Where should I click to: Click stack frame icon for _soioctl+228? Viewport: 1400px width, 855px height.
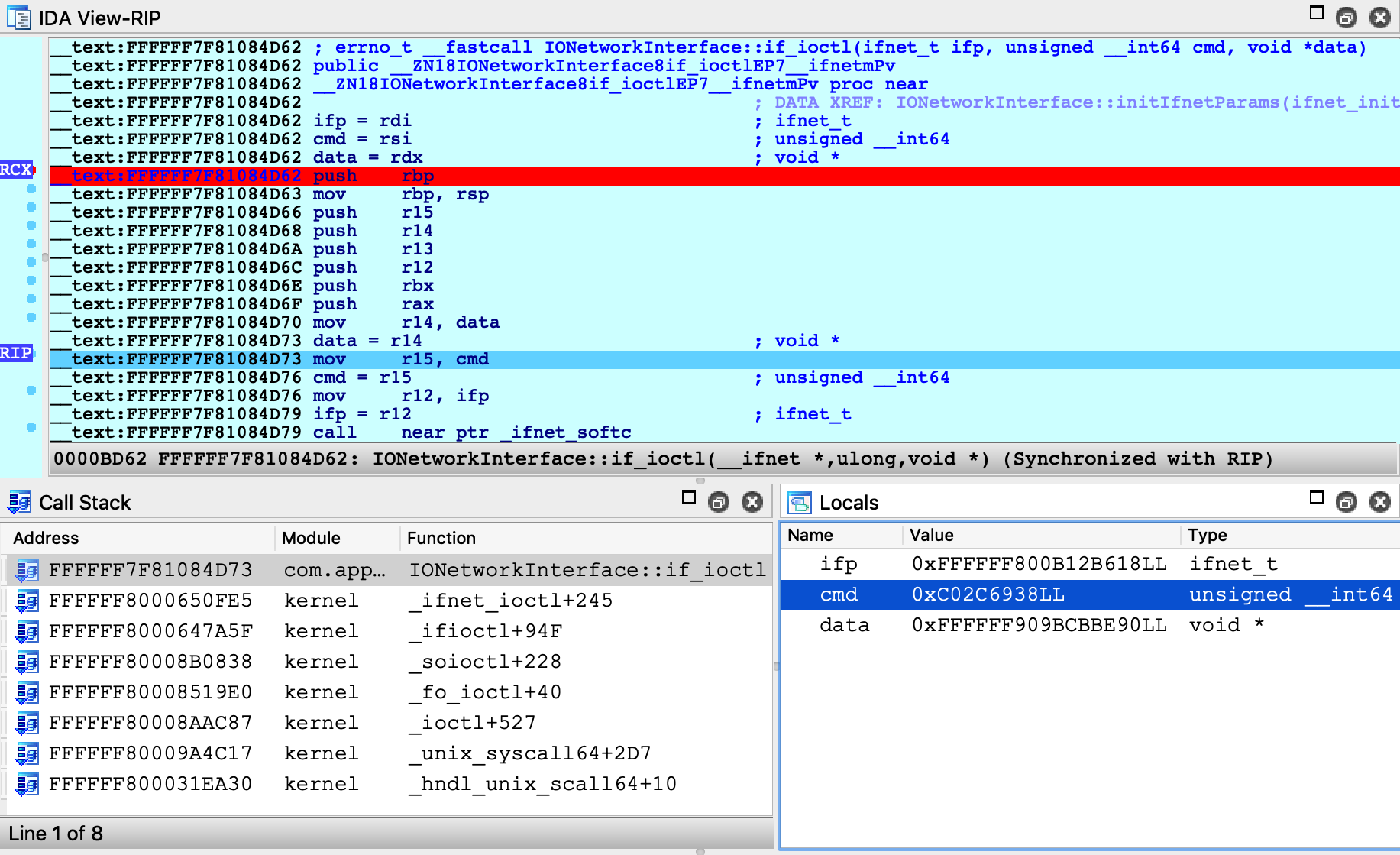click(27, 662)
